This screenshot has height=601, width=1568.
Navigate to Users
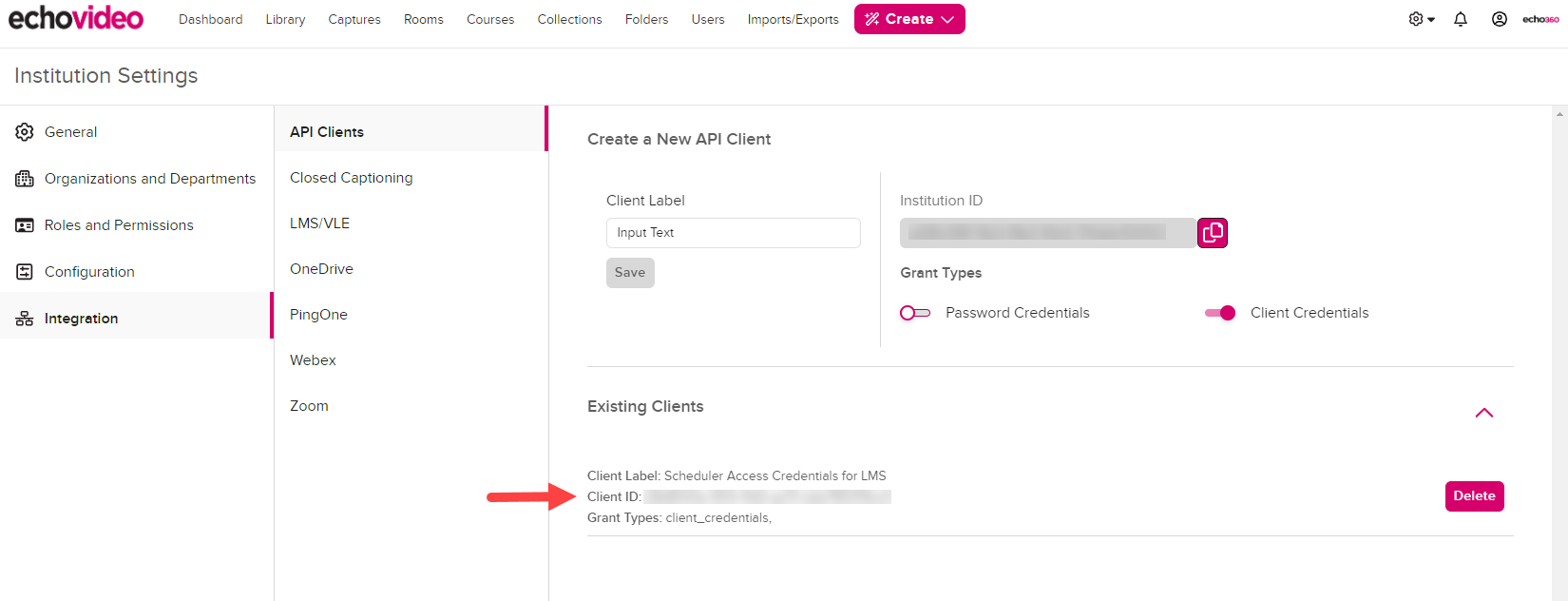[708, 19]
